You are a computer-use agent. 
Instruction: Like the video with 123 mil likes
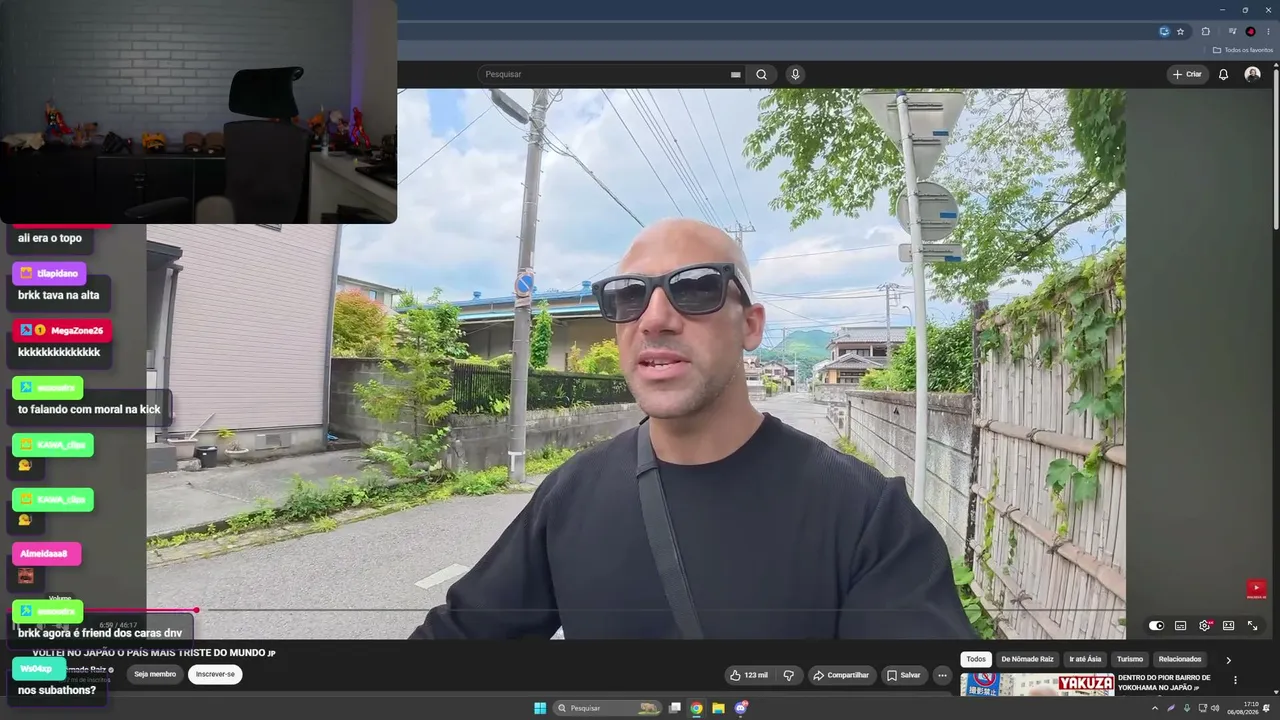click(748, 675)
